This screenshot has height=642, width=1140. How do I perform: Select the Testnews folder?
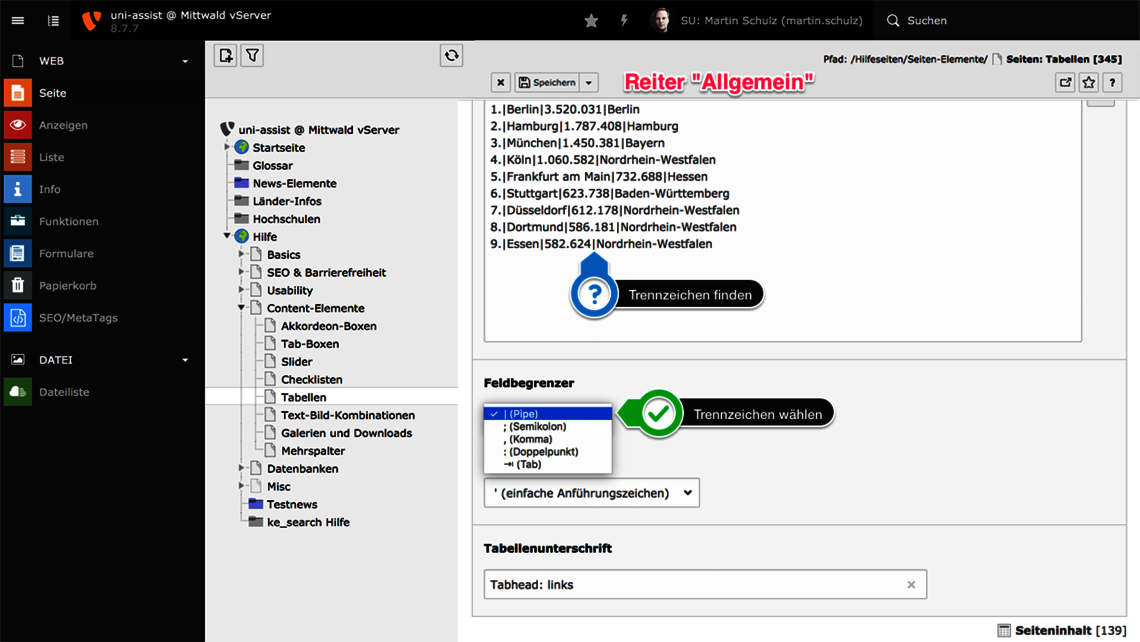pyautogui.click(x=292, y=504)
